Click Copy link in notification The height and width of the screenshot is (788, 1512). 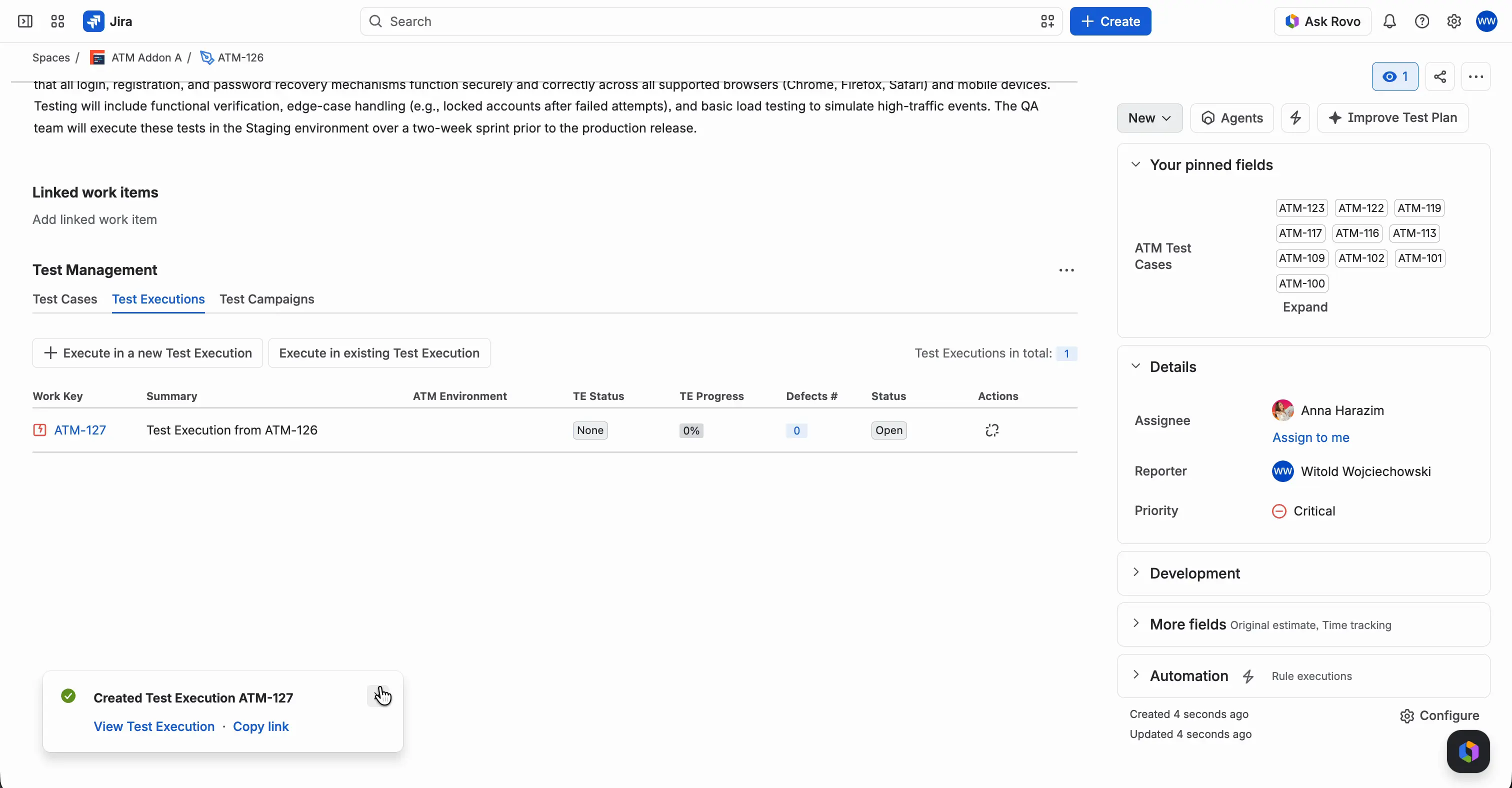pos(260,726)
